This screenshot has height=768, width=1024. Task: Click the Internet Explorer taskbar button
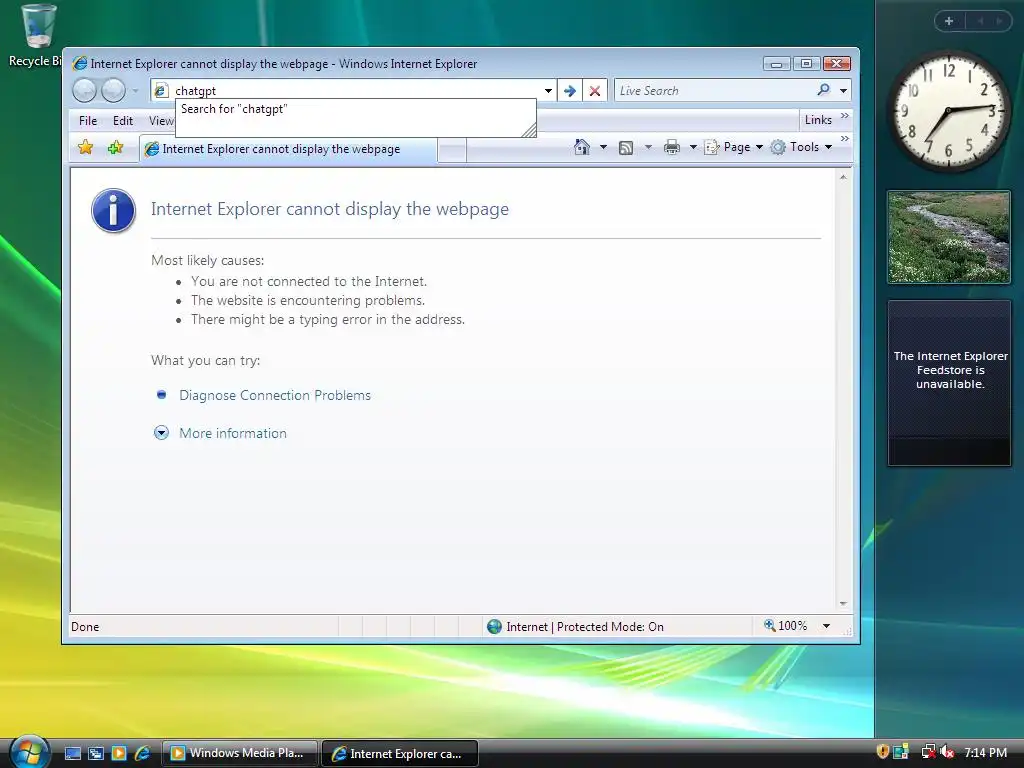coord(400,753)
